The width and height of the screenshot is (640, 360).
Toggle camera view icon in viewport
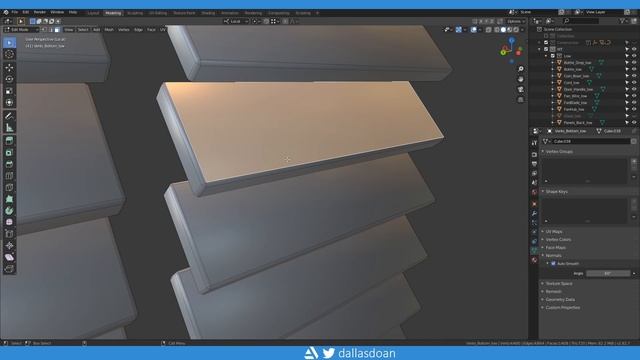[x=520, y=89]
